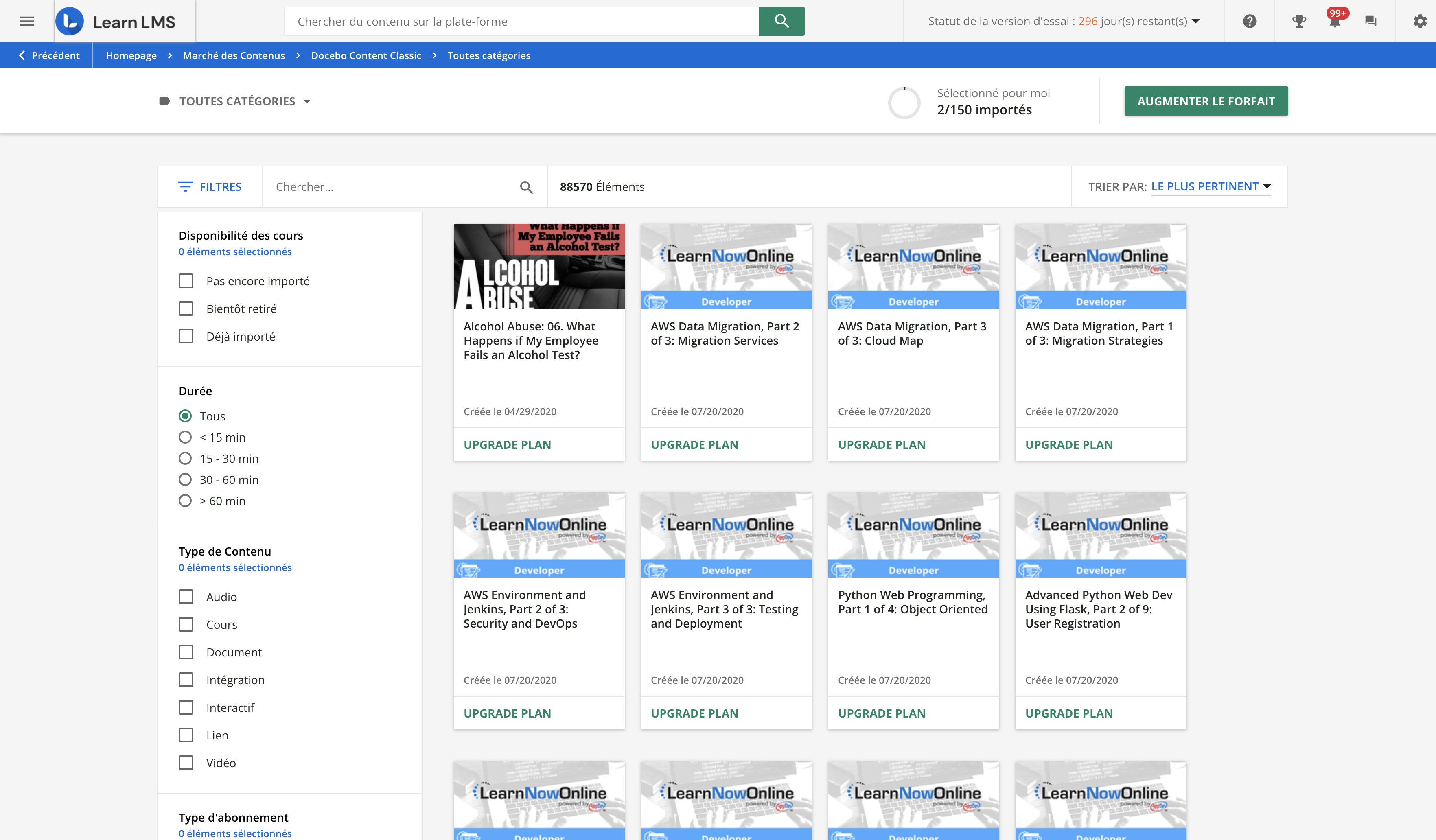
Task: Click UPGRADE PLAN on Alcohol Abuse card
Action: (507, 444)
